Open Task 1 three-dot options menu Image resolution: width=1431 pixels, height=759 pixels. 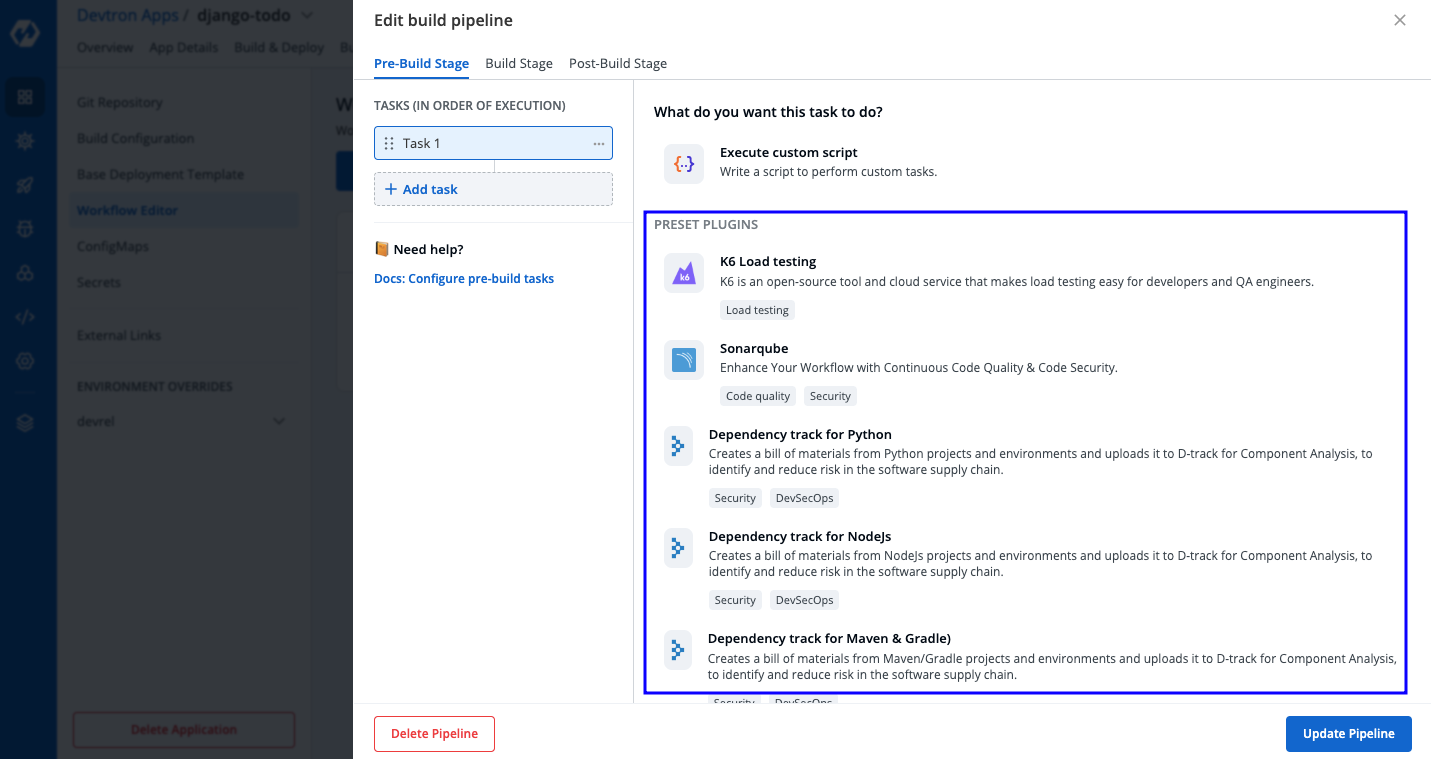(x=598, y=144)
